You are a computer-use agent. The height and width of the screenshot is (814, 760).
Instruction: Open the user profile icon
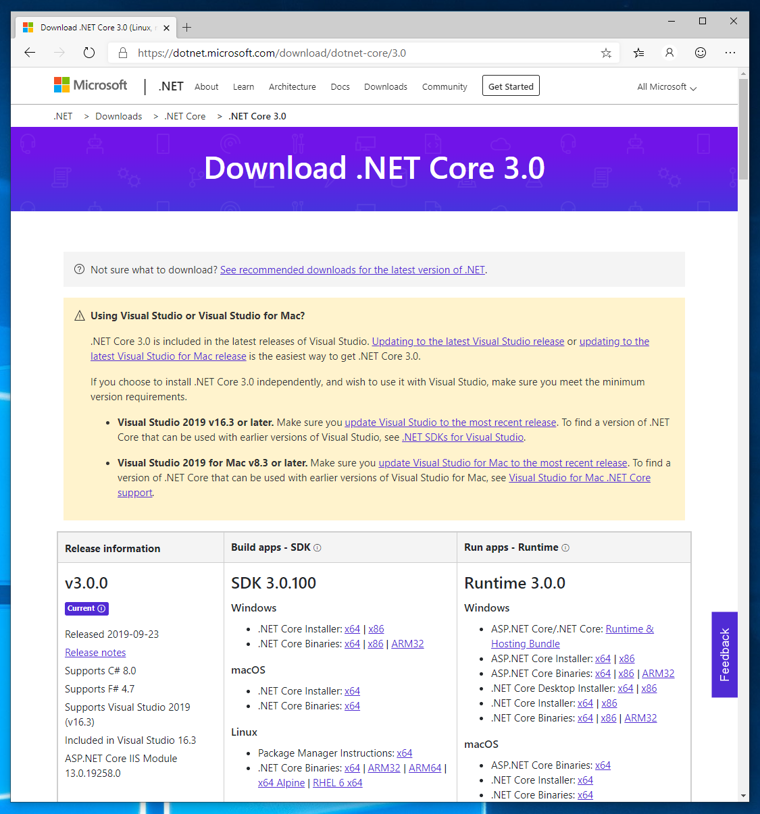coord(669,52)
